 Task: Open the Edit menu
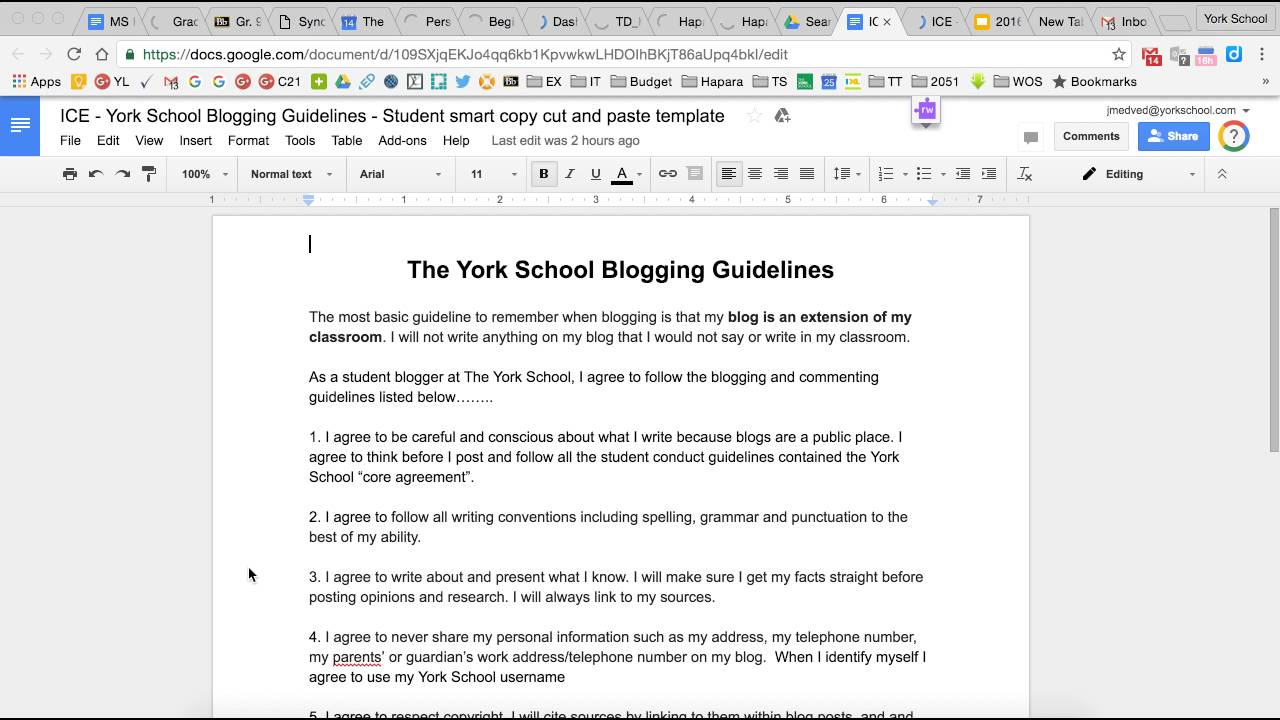pos(108,141)
